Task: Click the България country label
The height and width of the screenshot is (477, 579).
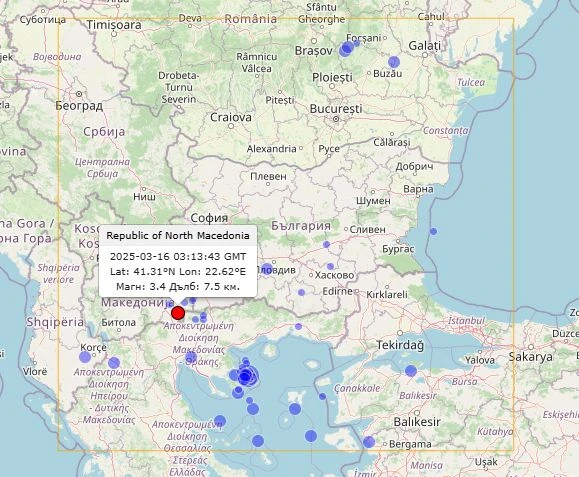Action: 301,226
